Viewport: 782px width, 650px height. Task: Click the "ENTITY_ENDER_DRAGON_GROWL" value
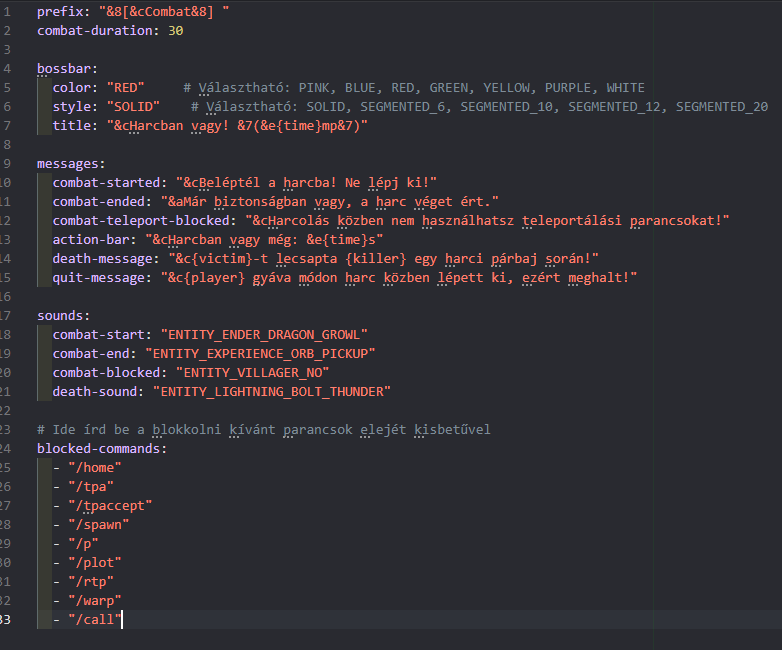[x=264, y=335]
